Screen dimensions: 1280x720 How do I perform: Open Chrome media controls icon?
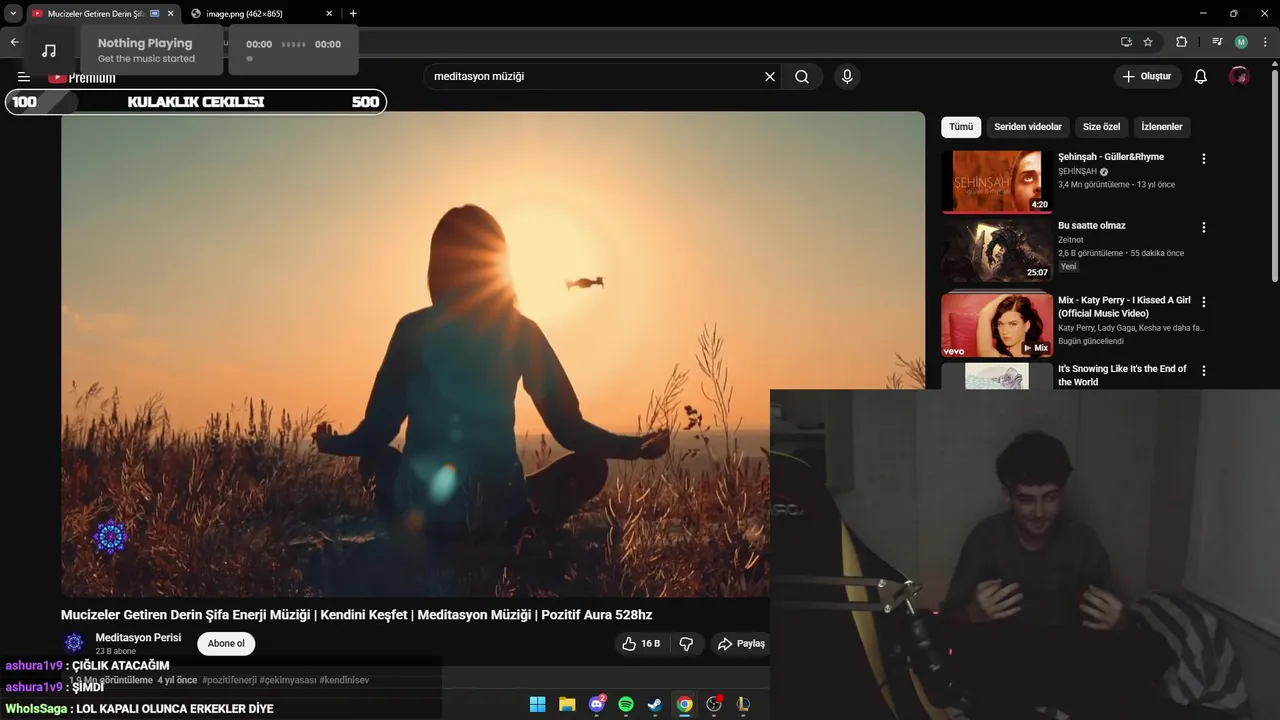click(1217, 42)
